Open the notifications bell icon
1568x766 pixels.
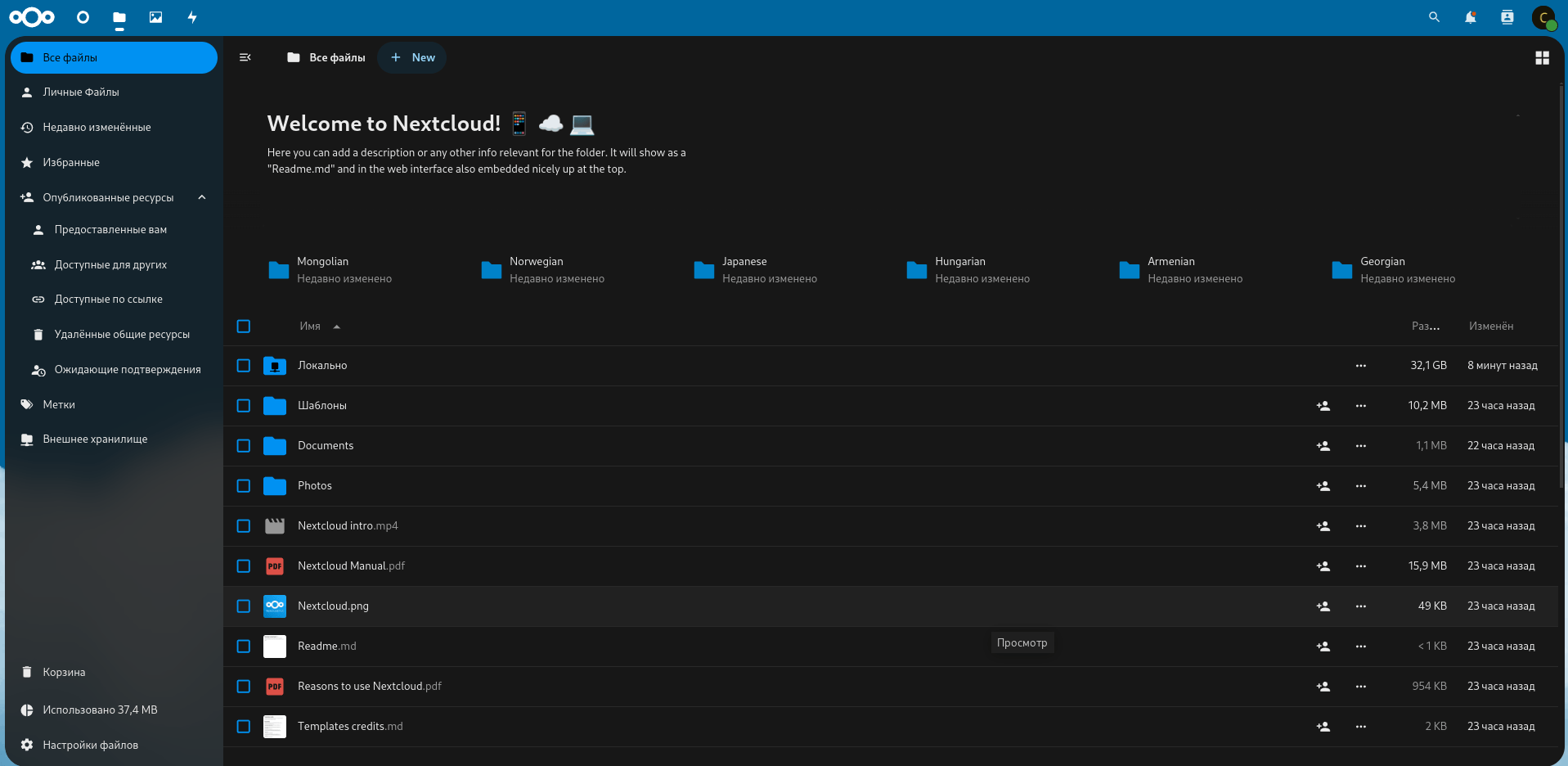point(1471,17)
